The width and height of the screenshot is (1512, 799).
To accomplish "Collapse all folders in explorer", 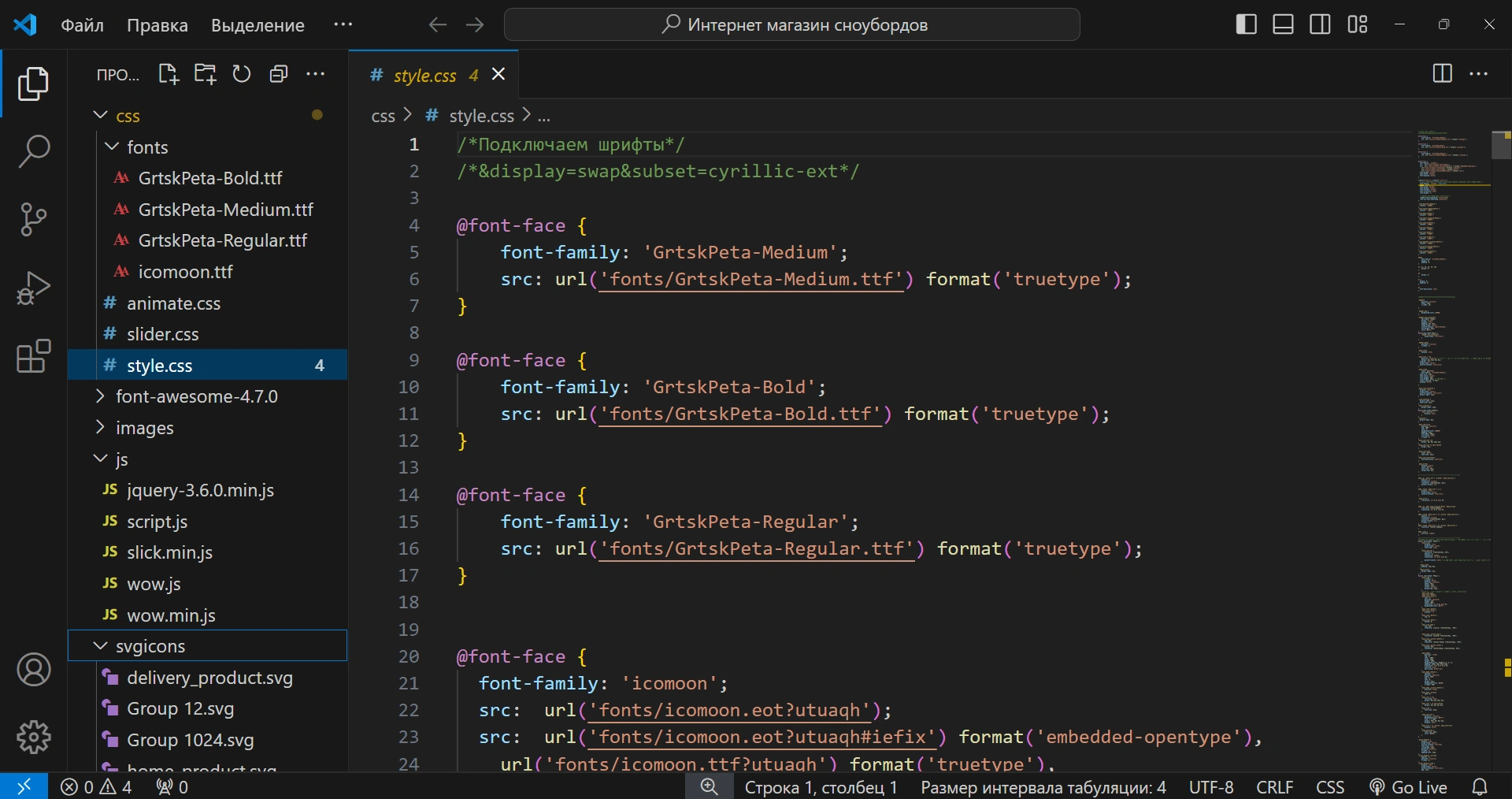I will click(x=279, y=74).
